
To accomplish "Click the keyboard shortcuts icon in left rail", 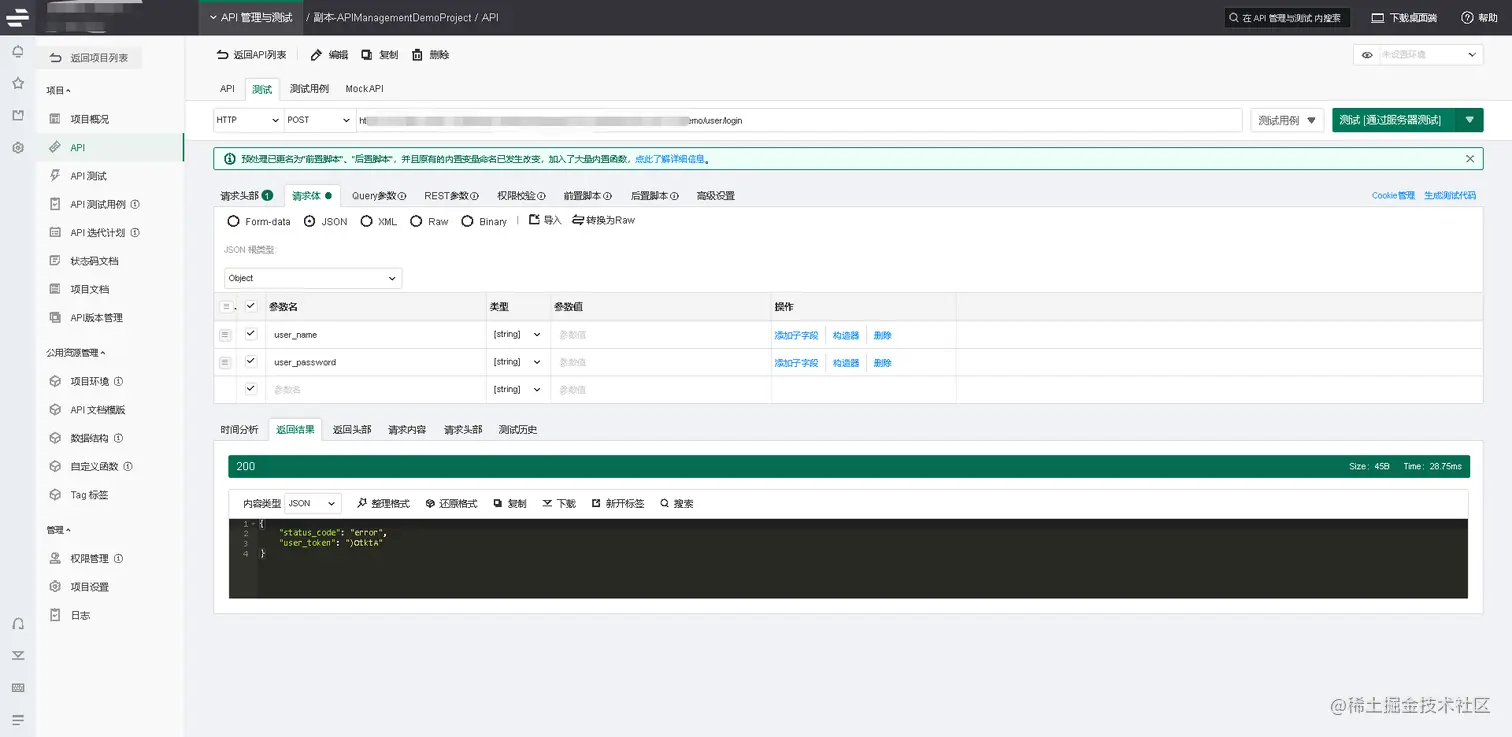I will pyautogui.click(x=18, y=688).
